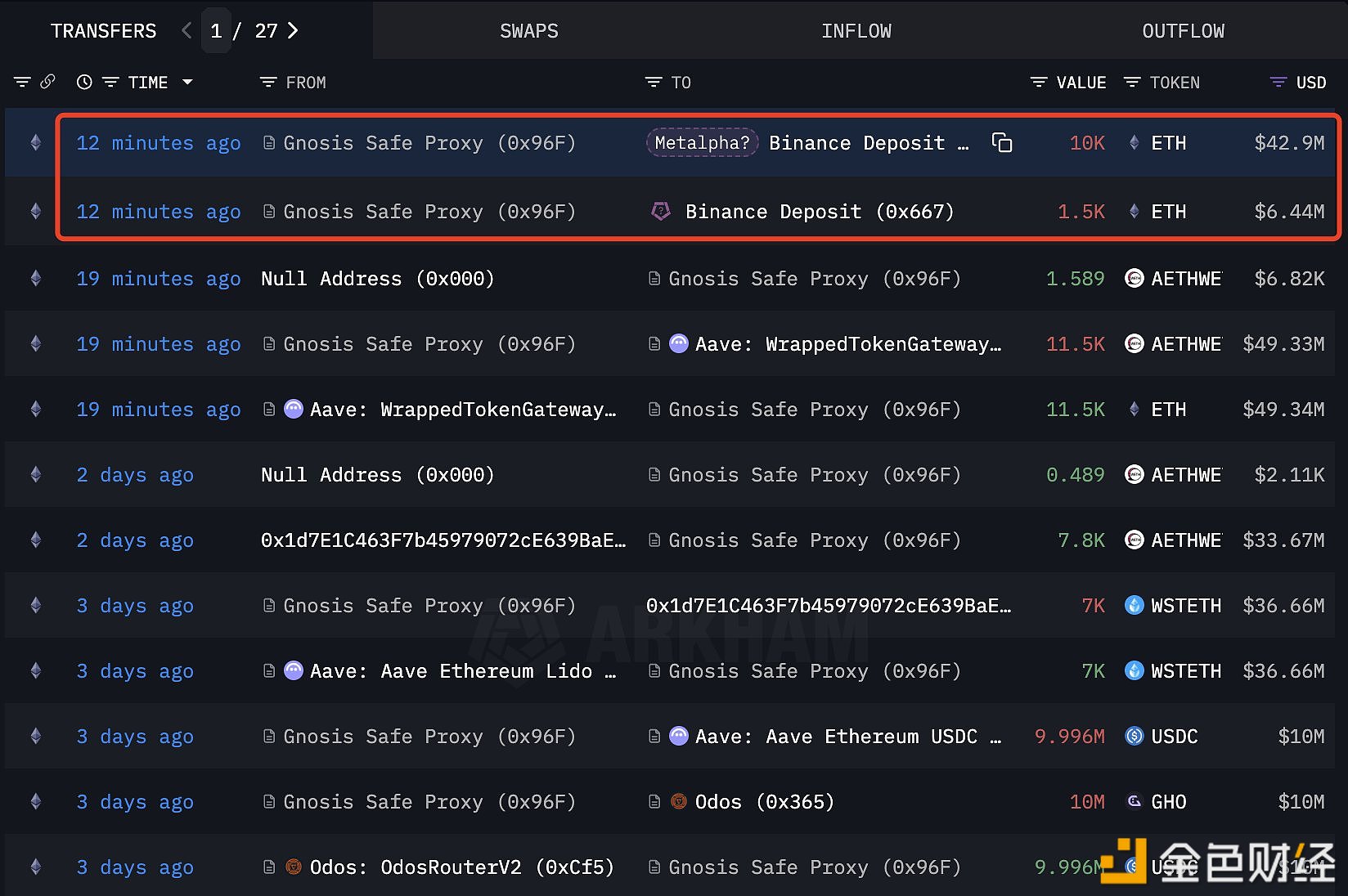Click the Aave icon in WrappedTokenGateway sender row

click(x=294, y=410)
